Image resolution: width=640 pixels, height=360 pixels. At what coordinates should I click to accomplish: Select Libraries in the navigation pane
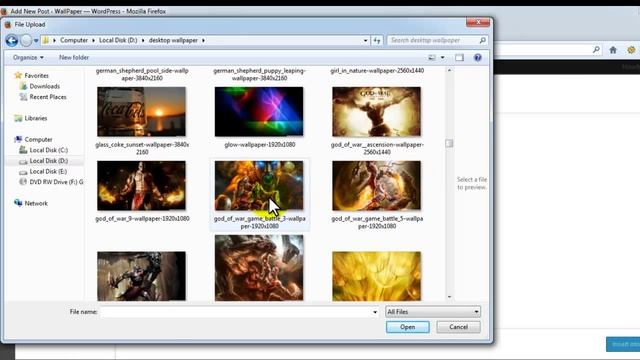click(36, 118)
